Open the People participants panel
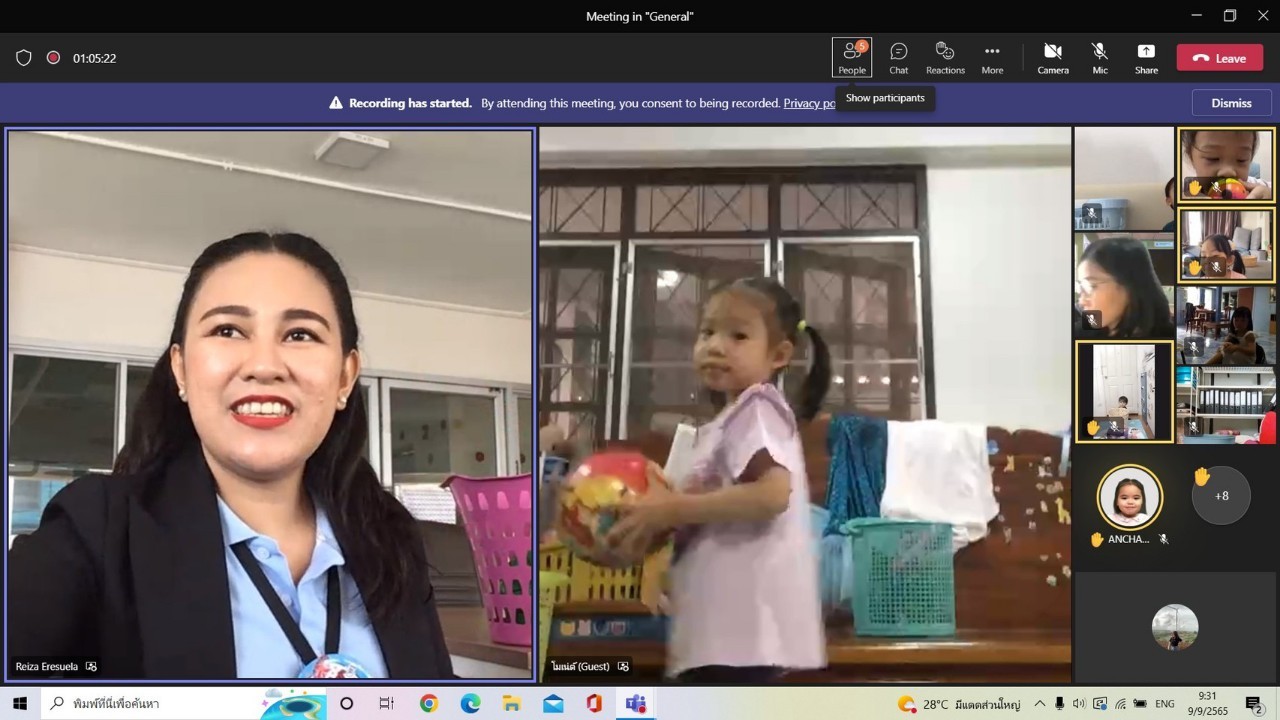Image resolution: width=1280 pixels, height=720 pixels. [x=852, y=58]
